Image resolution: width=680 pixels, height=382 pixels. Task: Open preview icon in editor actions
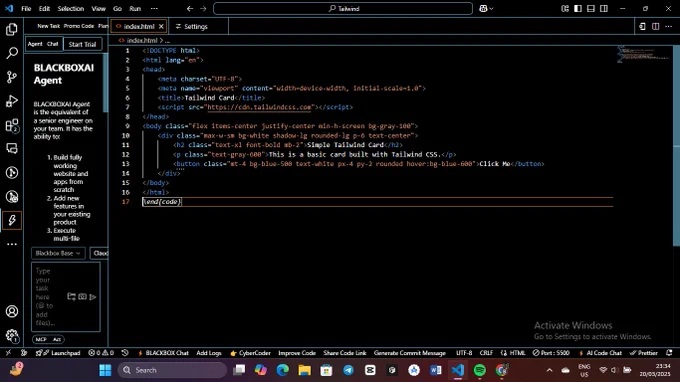[x=642, y=26]
